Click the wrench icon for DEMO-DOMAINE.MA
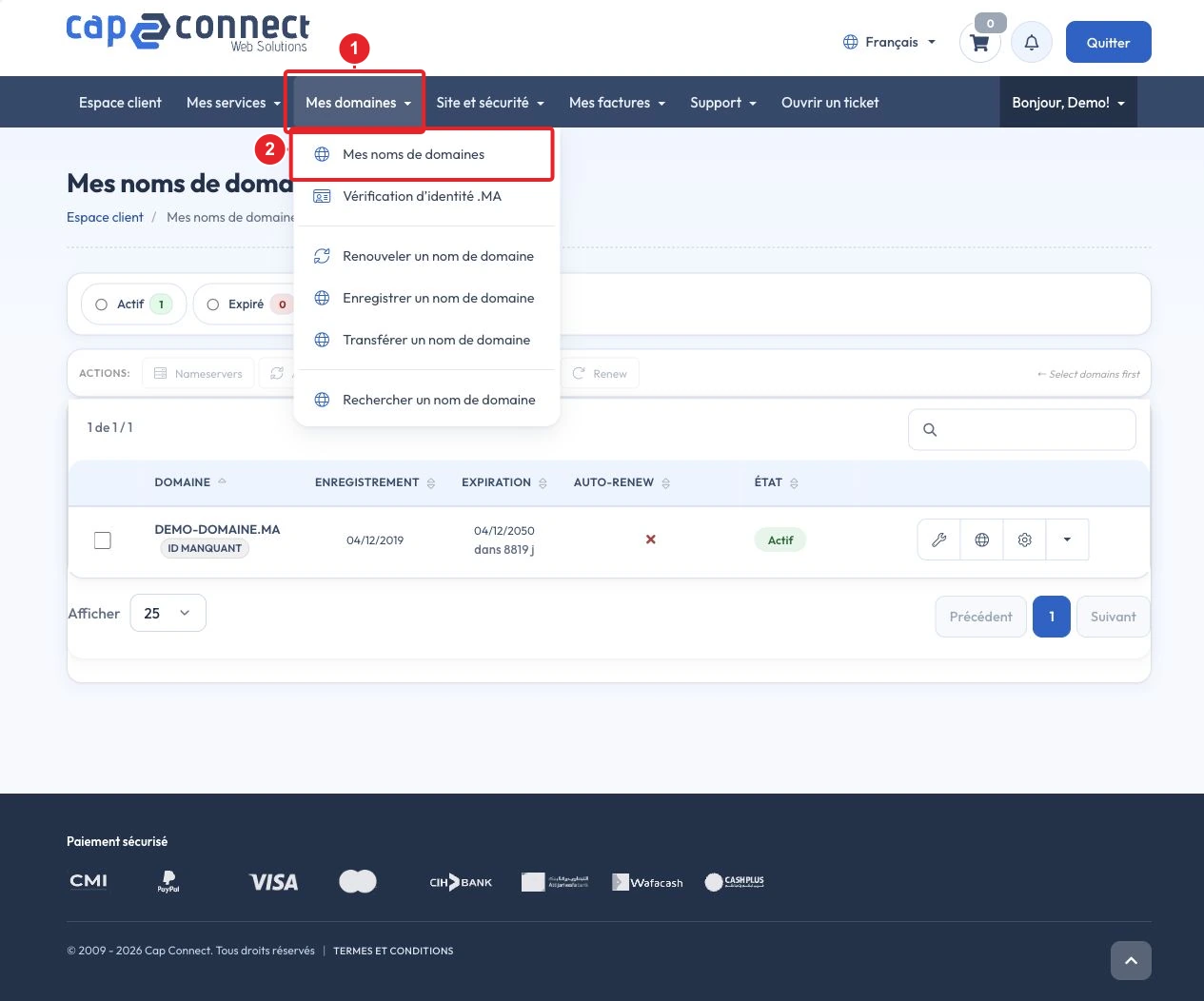This screenshot has height=1001, width=1204. point(939,540)
